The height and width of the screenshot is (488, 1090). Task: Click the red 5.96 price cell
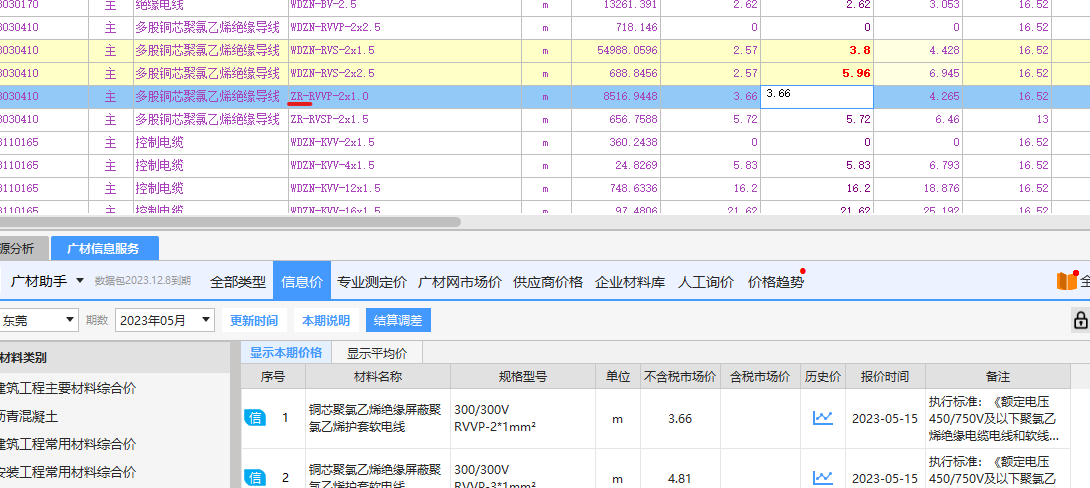click(817, 73)
